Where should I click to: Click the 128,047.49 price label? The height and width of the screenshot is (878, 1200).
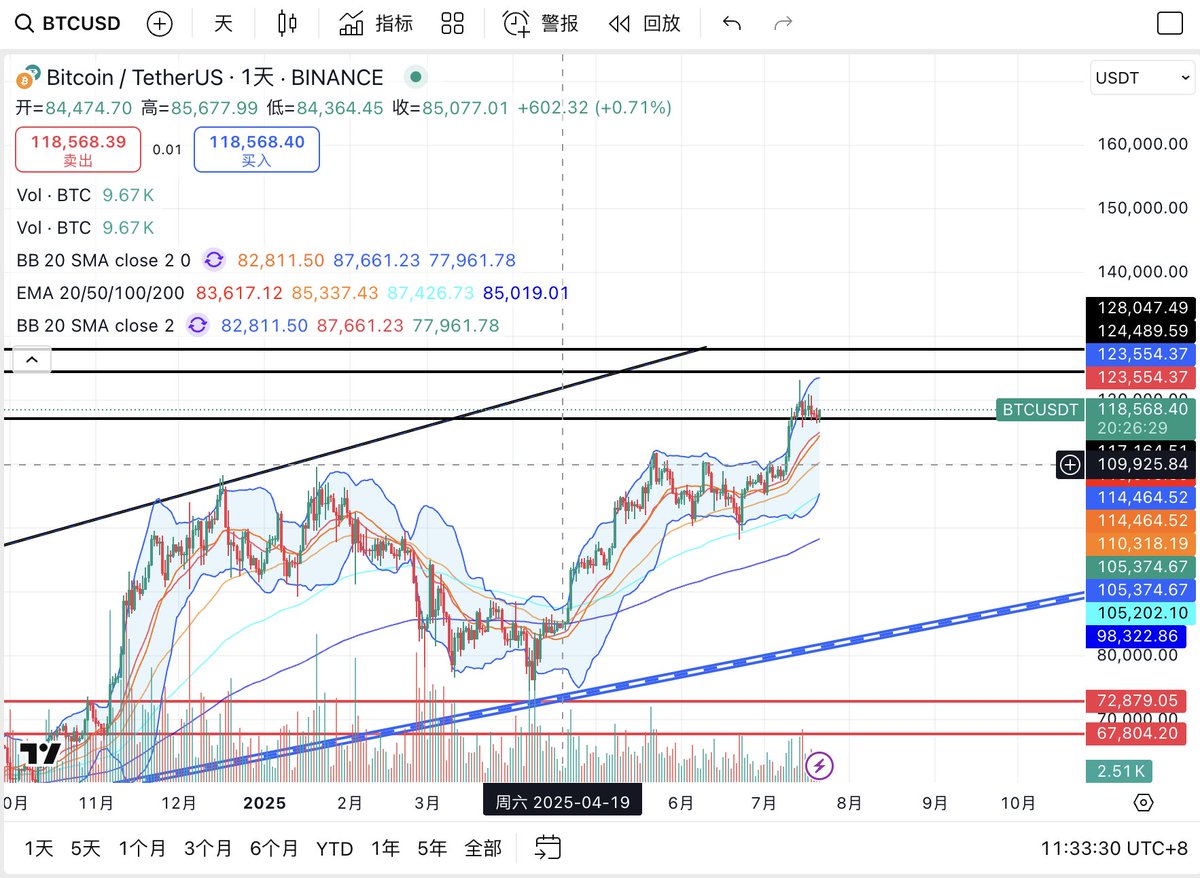coord(1141,308)
